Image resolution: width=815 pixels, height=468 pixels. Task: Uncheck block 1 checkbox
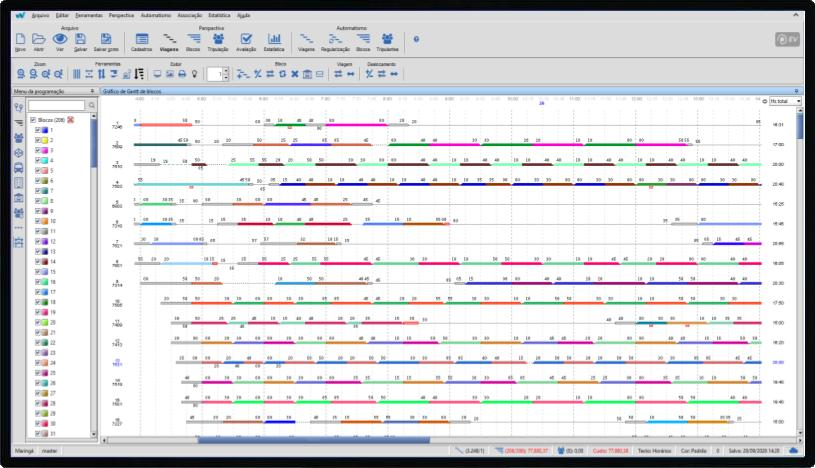tap(37, 130)
